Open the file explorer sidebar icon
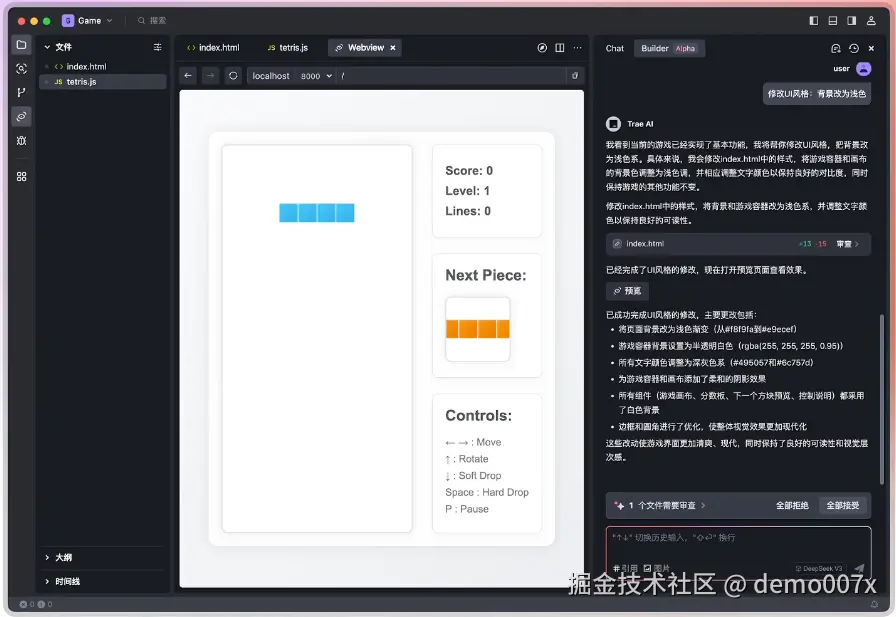 (21, 45)
